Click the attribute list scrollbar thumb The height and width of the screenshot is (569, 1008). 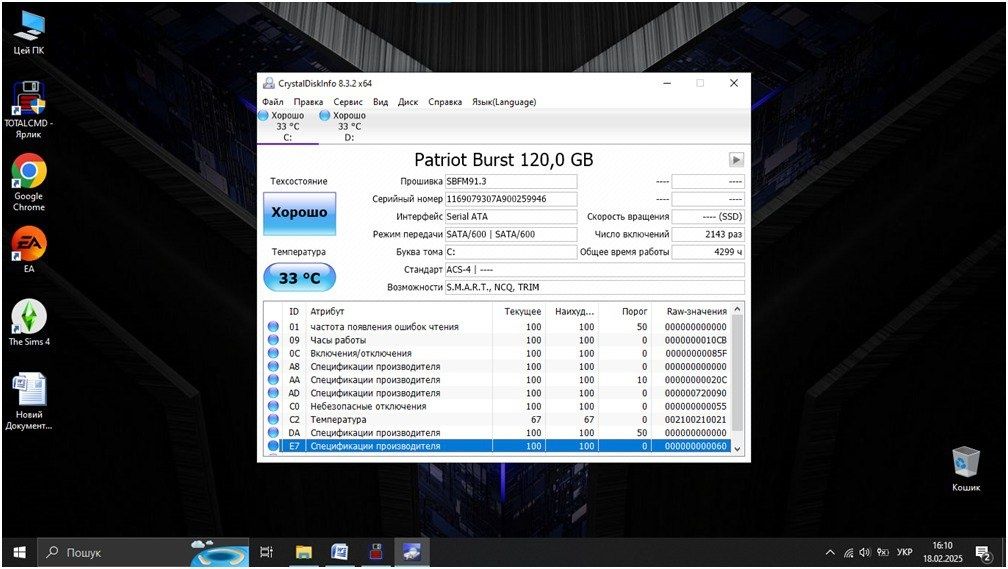(737, 373)
